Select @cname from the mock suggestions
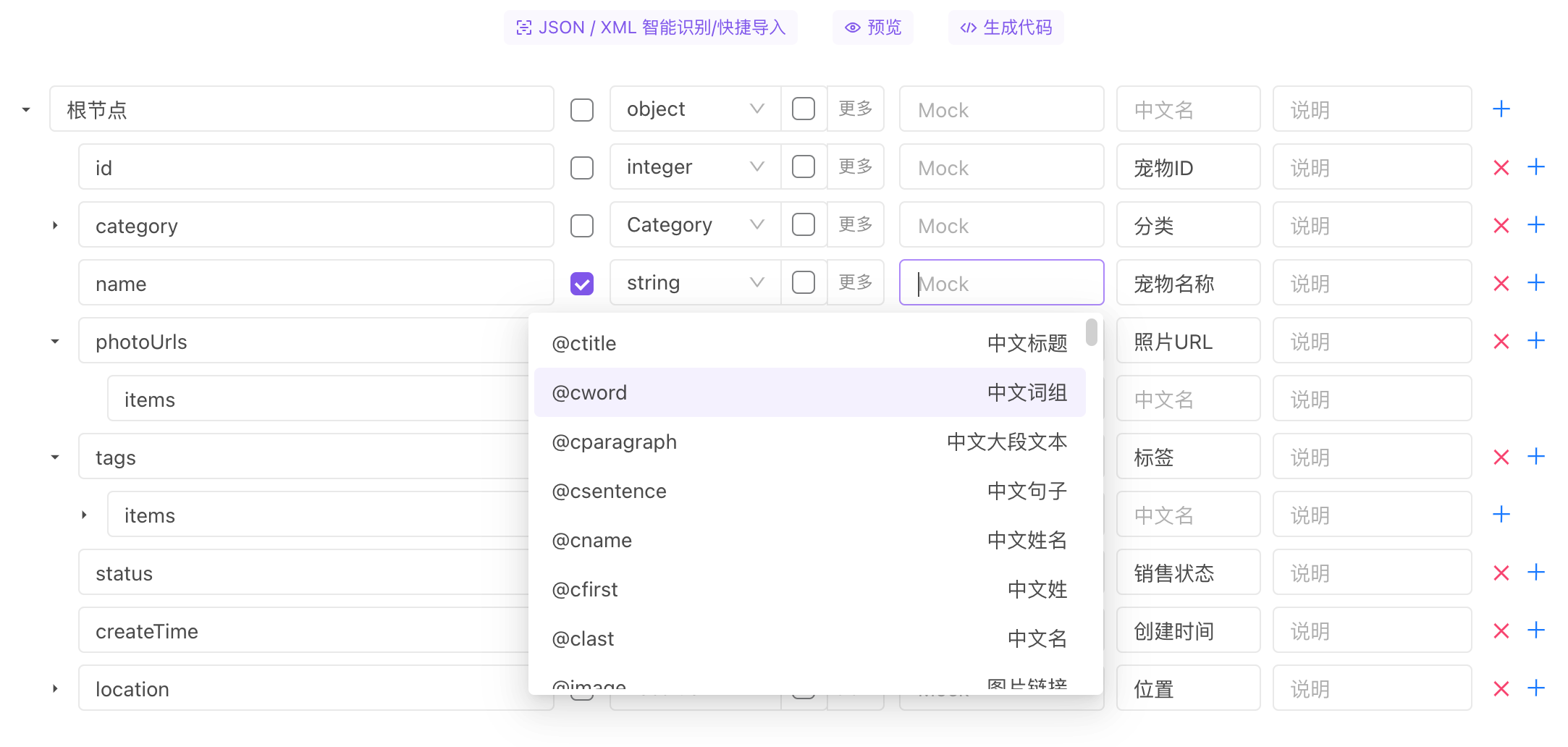Image resolution: width=1568 pixels, height=747 pixels. [809, 540]
